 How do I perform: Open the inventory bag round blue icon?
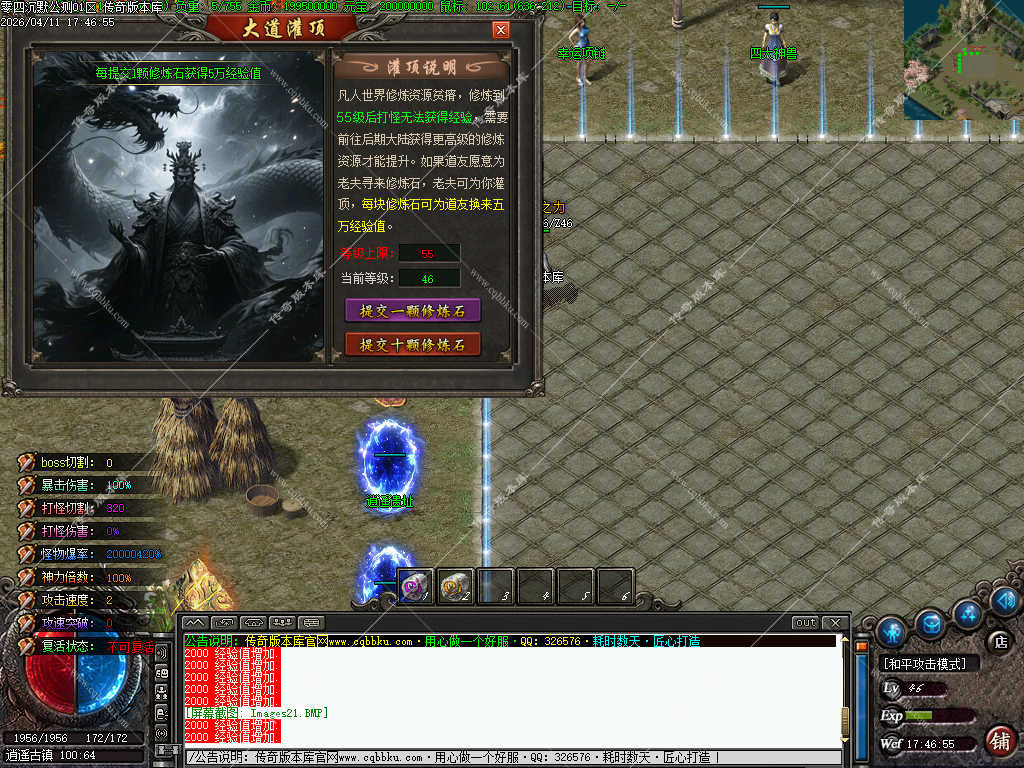pos(931,623)
